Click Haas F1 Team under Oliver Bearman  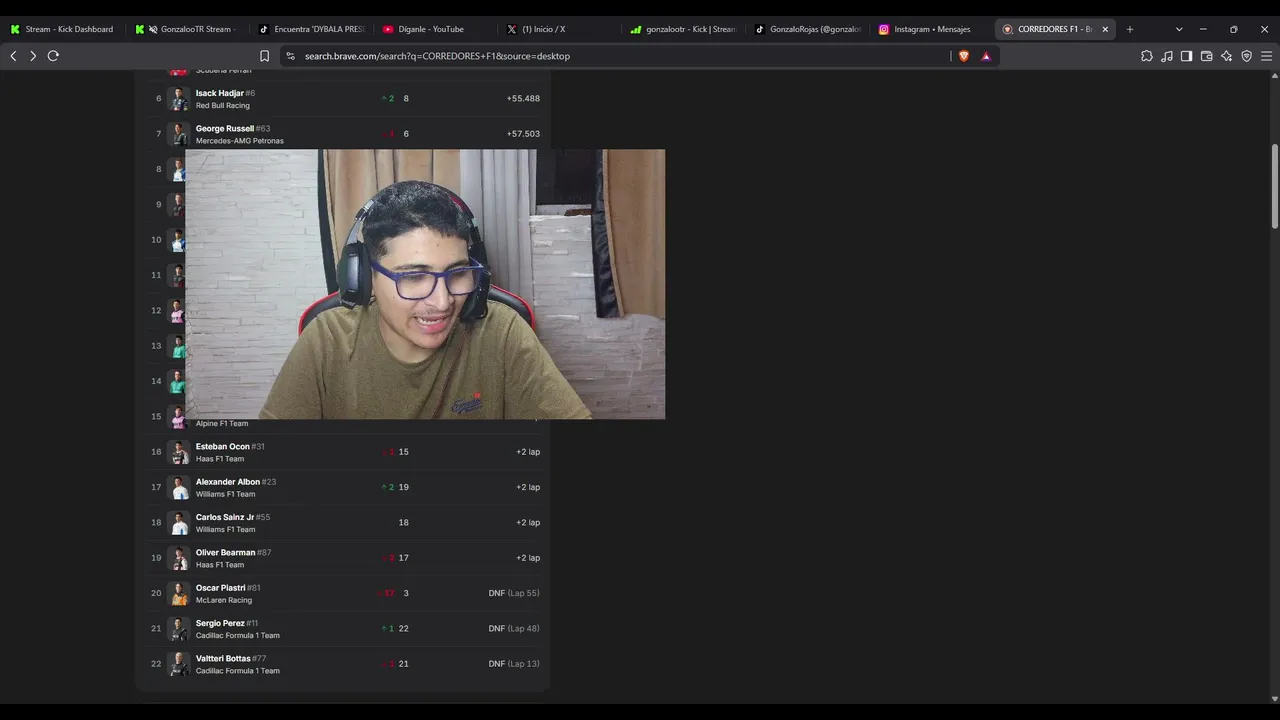click(220, 565)
